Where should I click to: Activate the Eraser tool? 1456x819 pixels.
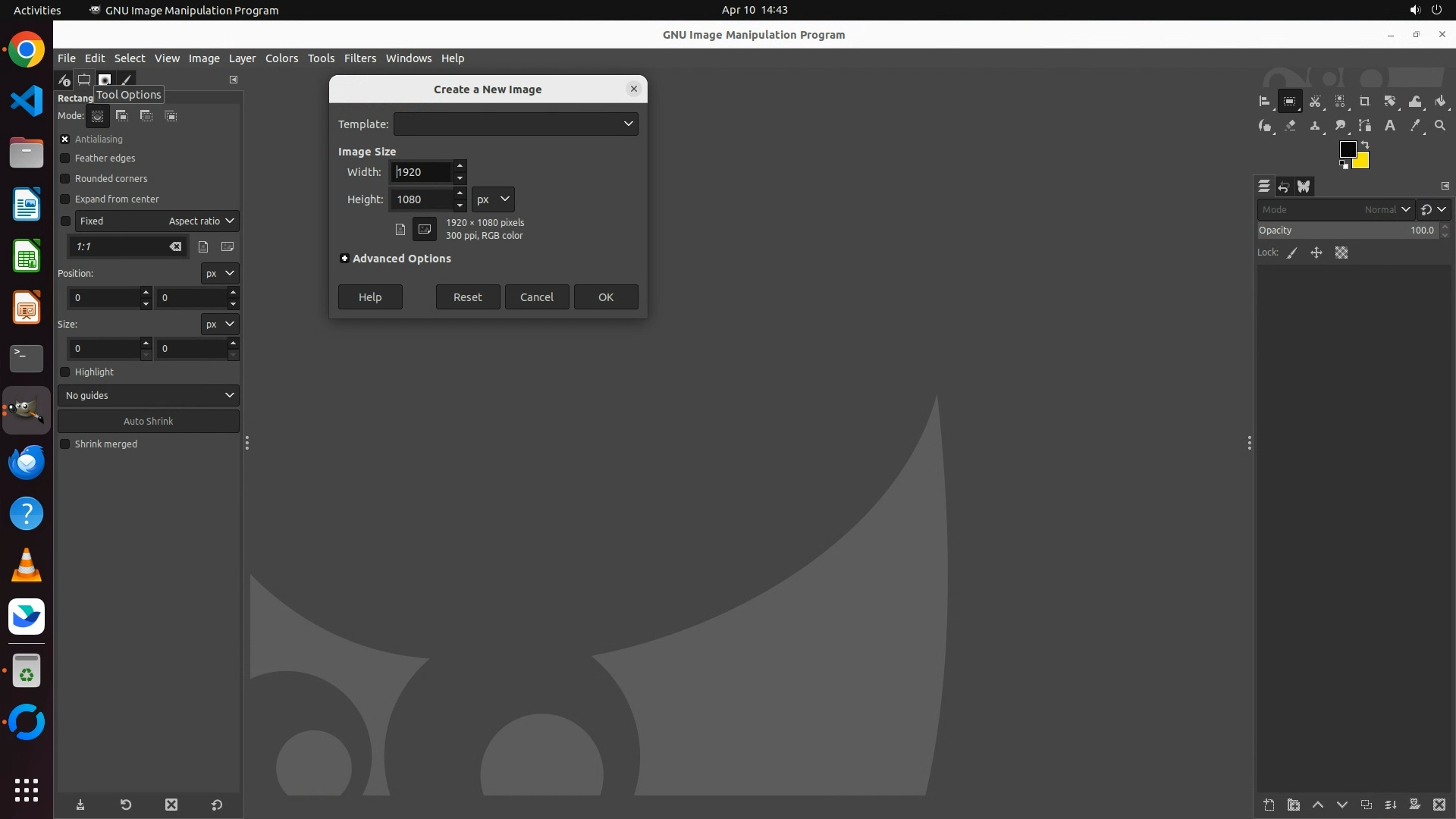click(1290, 126)
